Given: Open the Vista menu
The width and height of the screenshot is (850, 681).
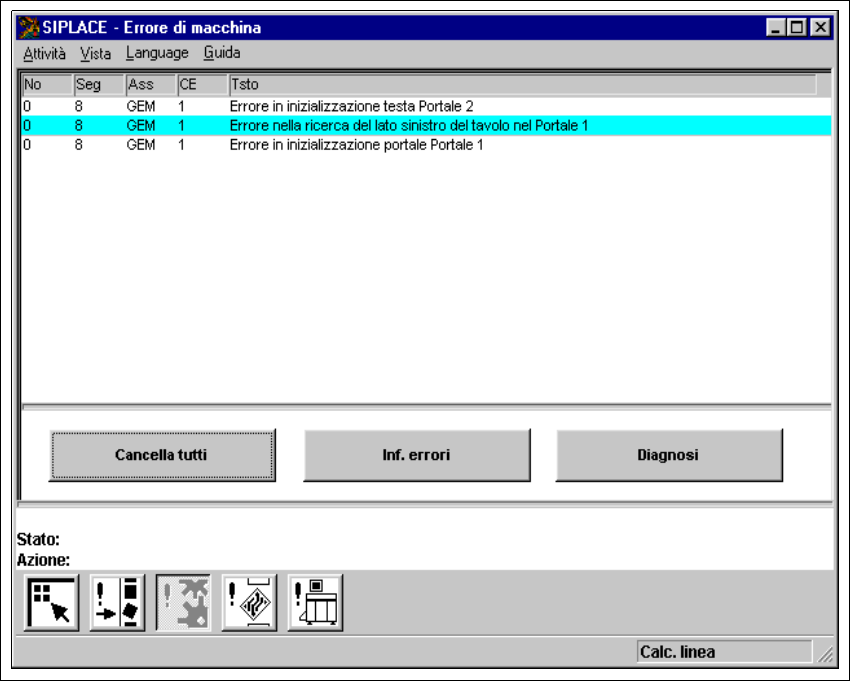Looking at the screenshot, I should [95, 53].
